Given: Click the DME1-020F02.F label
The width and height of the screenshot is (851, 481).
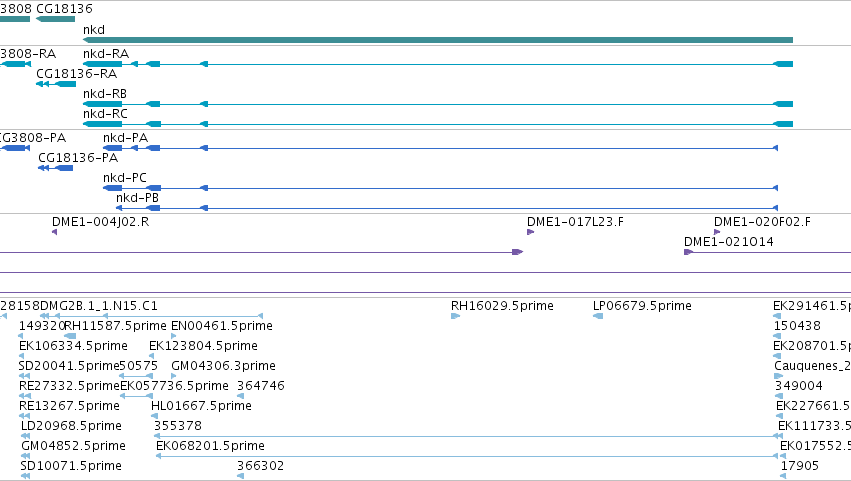Looking at the screenshot, I should (x=762, y=222).
